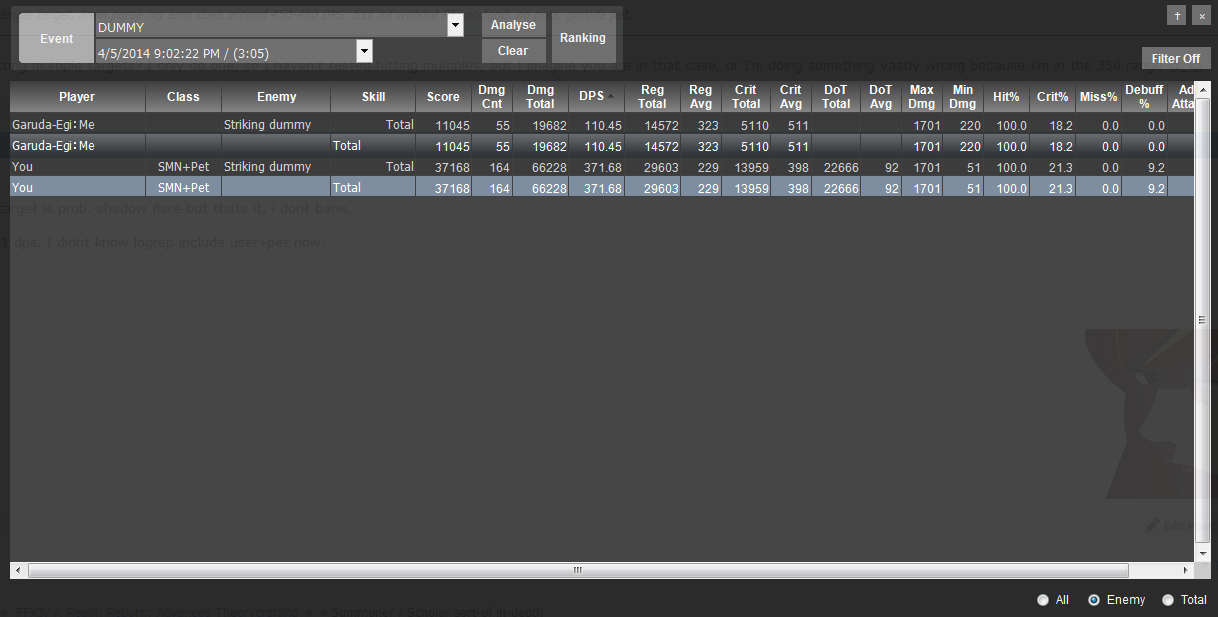Select the Enemy radio button

click(1094, 600)
